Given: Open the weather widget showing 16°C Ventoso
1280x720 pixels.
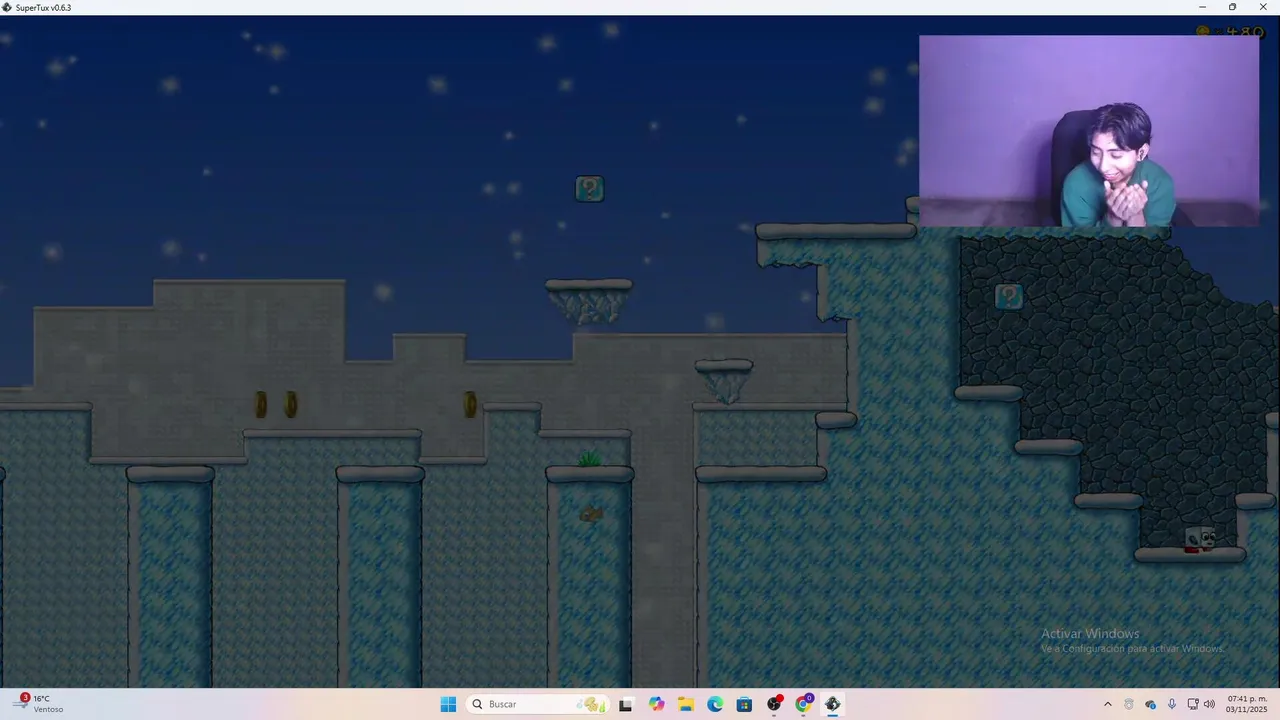Looking at the screenshot, I should pyautogui.click(x=40, y=704).
